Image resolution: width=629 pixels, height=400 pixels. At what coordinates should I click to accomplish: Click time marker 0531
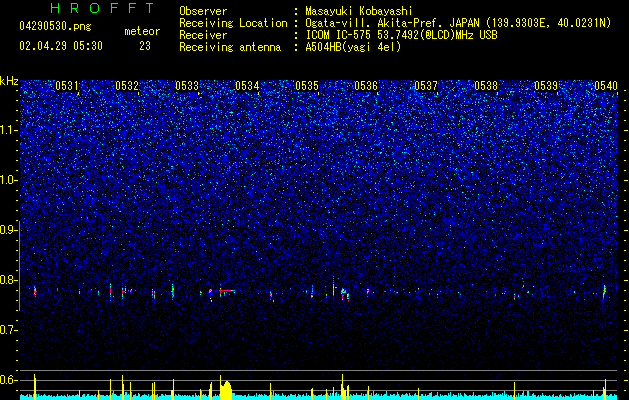click(x=67, y=85)
